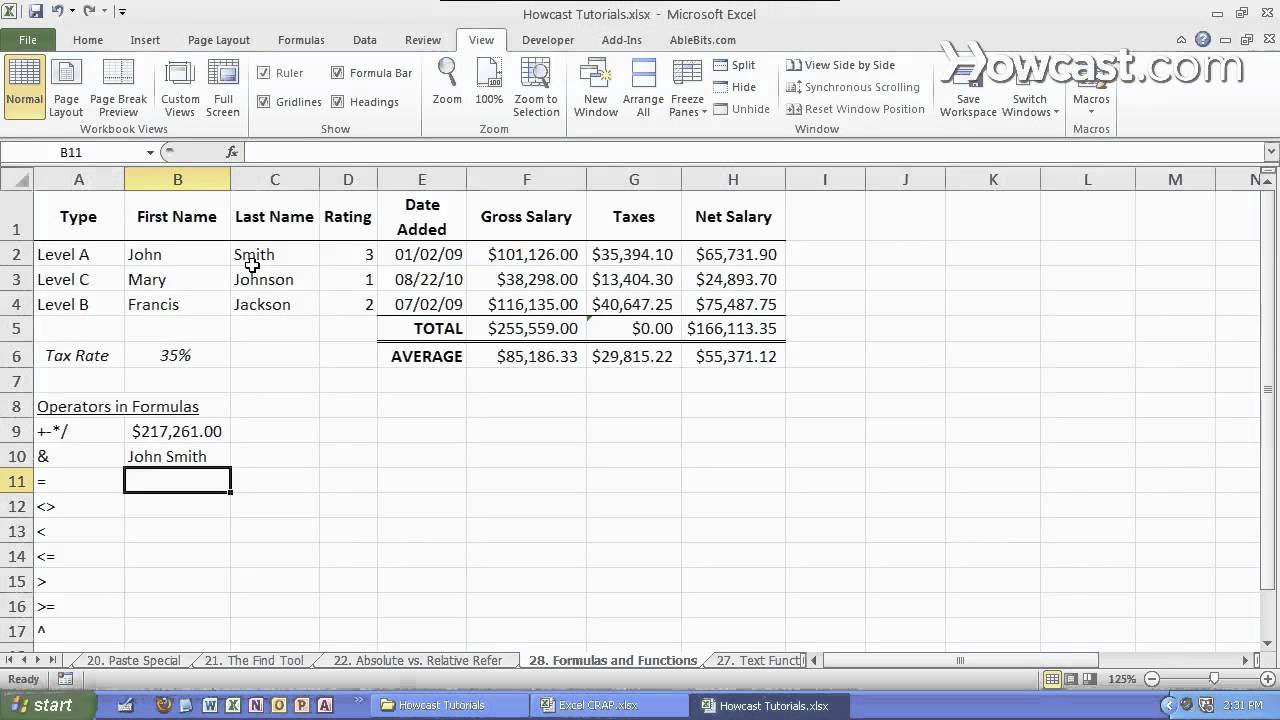
Task: Click the horizontal scrollbar thumb
Action: [x=960, y=660]
